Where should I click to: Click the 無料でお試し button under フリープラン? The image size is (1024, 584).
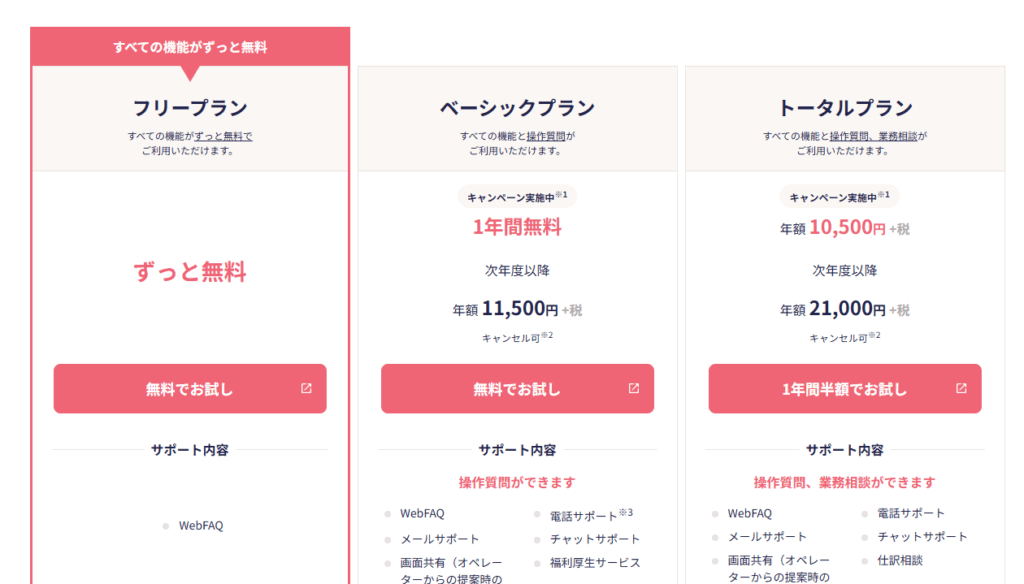point(190,389)
